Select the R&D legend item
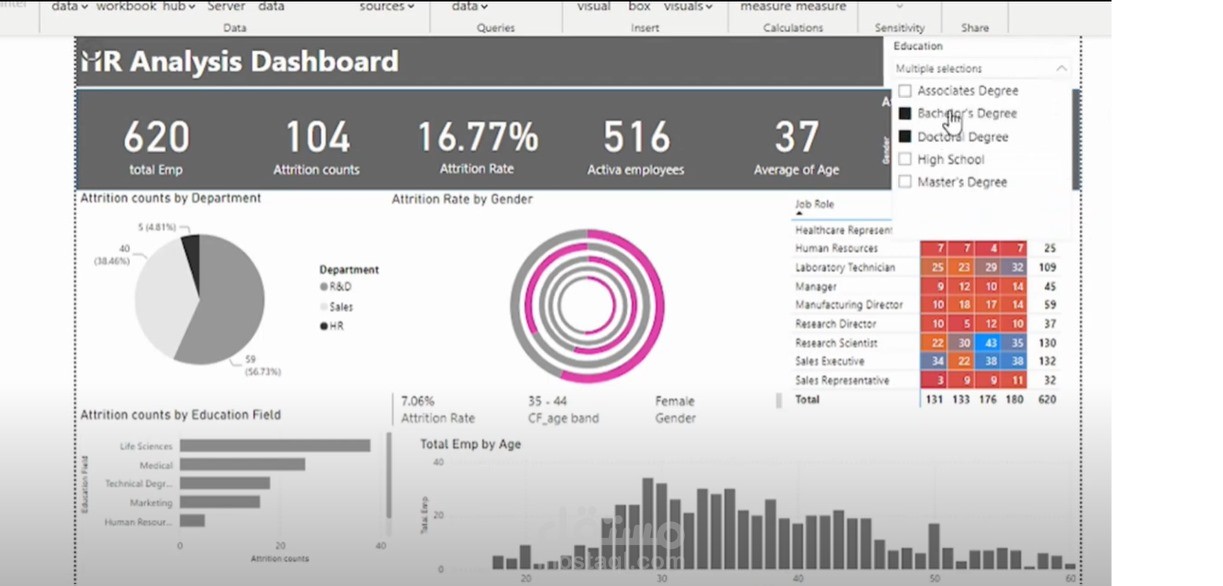This screenshot has width=1223, height=586. click(x=336, y=286)
